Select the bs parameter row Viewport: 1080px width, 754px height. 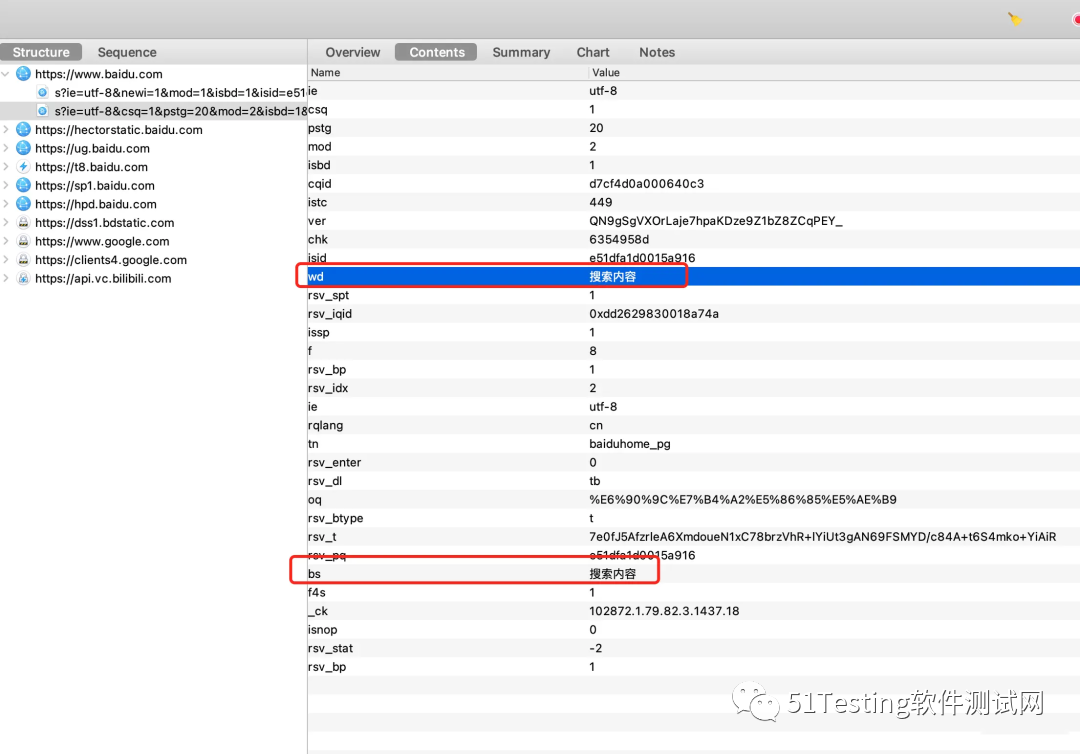coord(694,574)
